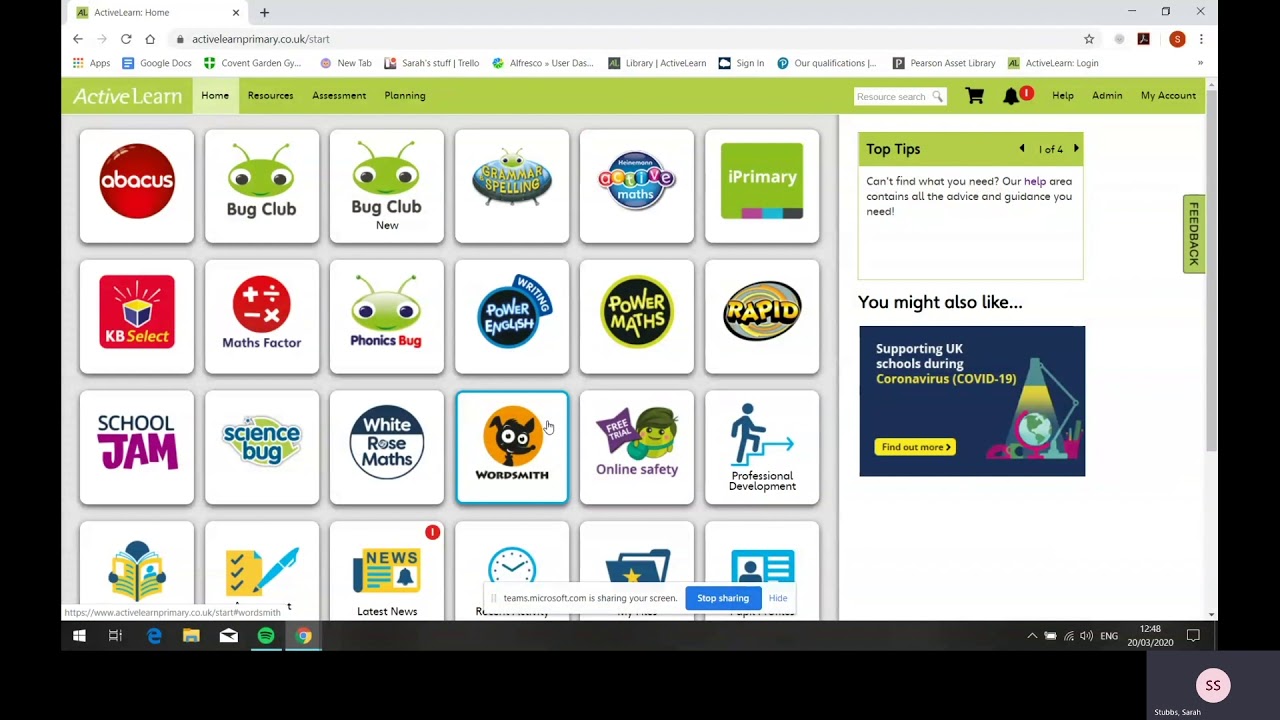Screen dimensions: 1280x720
Task: Open Chrome menu three dots
Action: coord(1201,39)
